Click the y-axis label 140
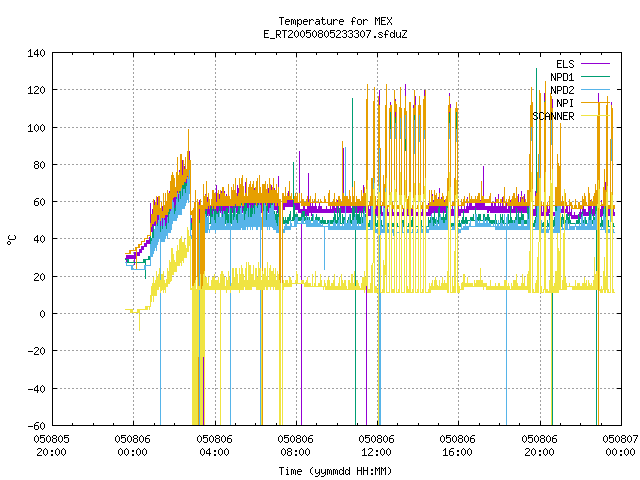This screenshot has height=480, width=640. coord(36,53)
